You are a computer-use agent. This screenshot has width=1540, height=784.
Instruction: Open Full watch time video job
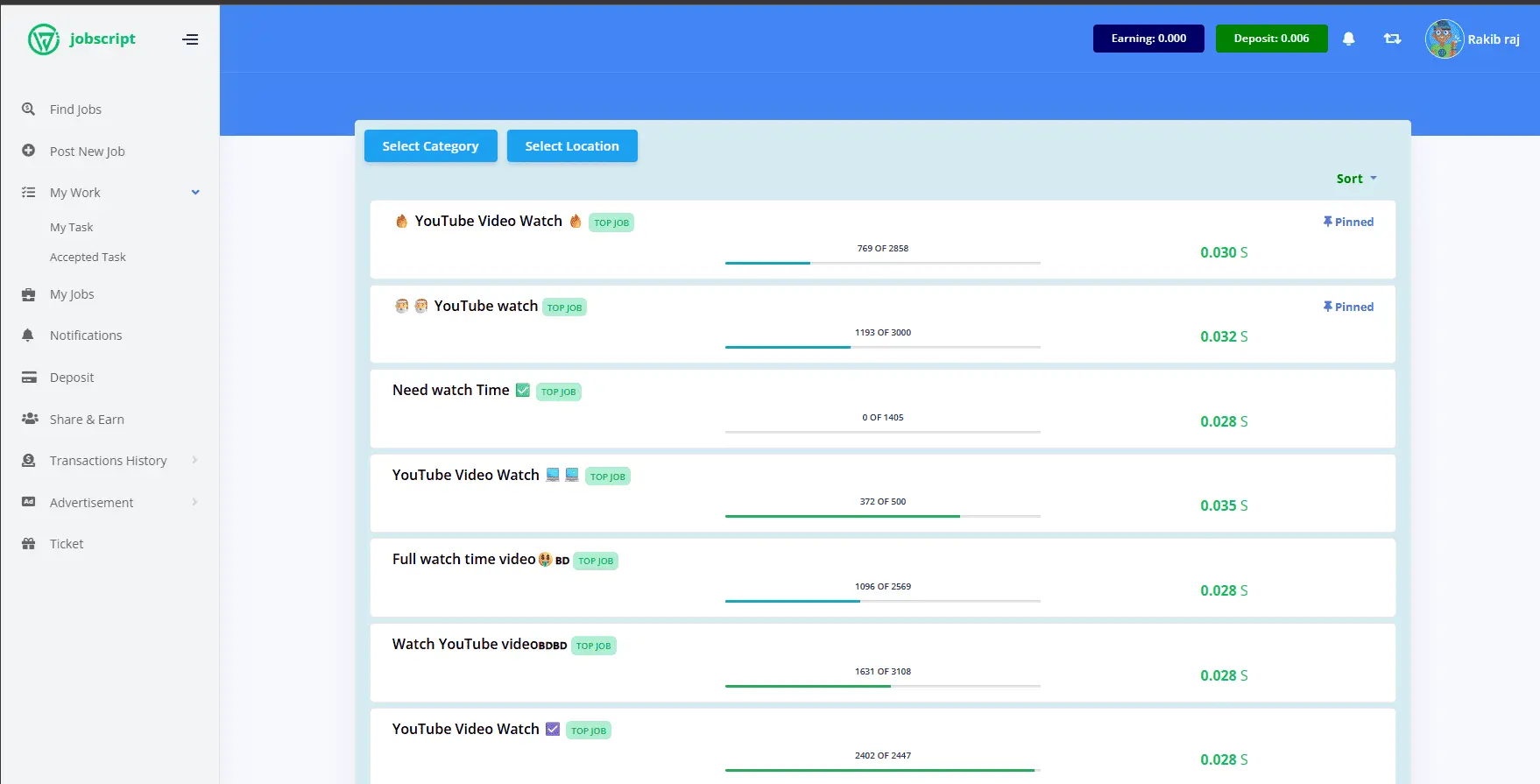click(463, 559)
